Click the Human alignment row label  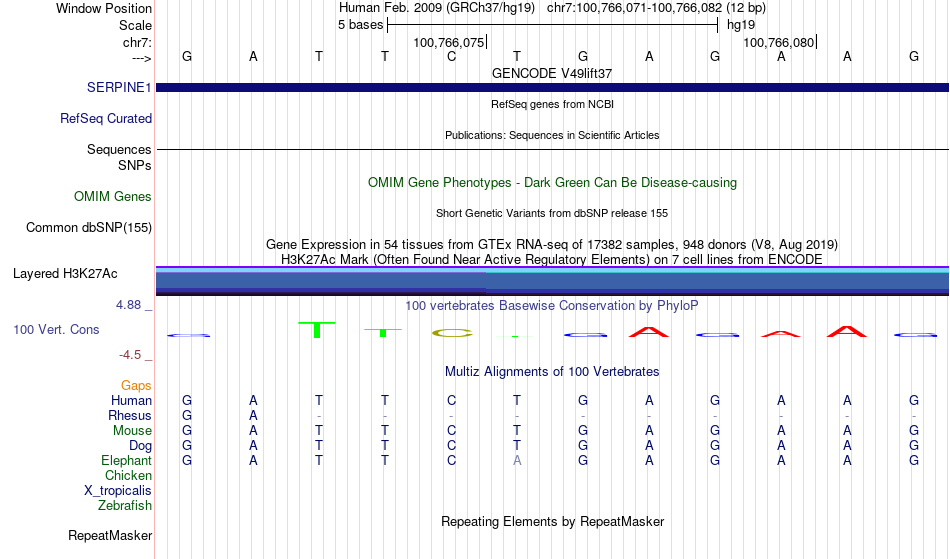(x=131, y=400)
